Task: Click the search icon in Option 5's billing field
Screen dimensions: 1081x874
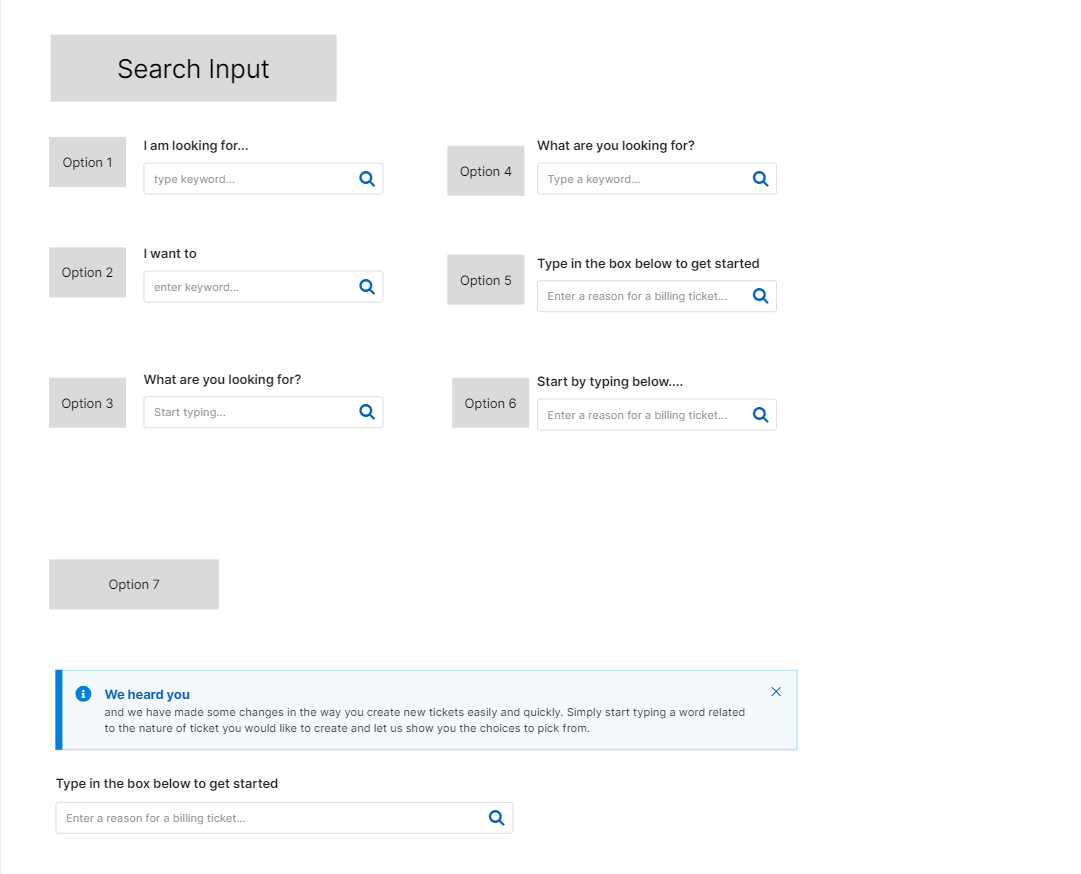Action: (x=761, y=295)
